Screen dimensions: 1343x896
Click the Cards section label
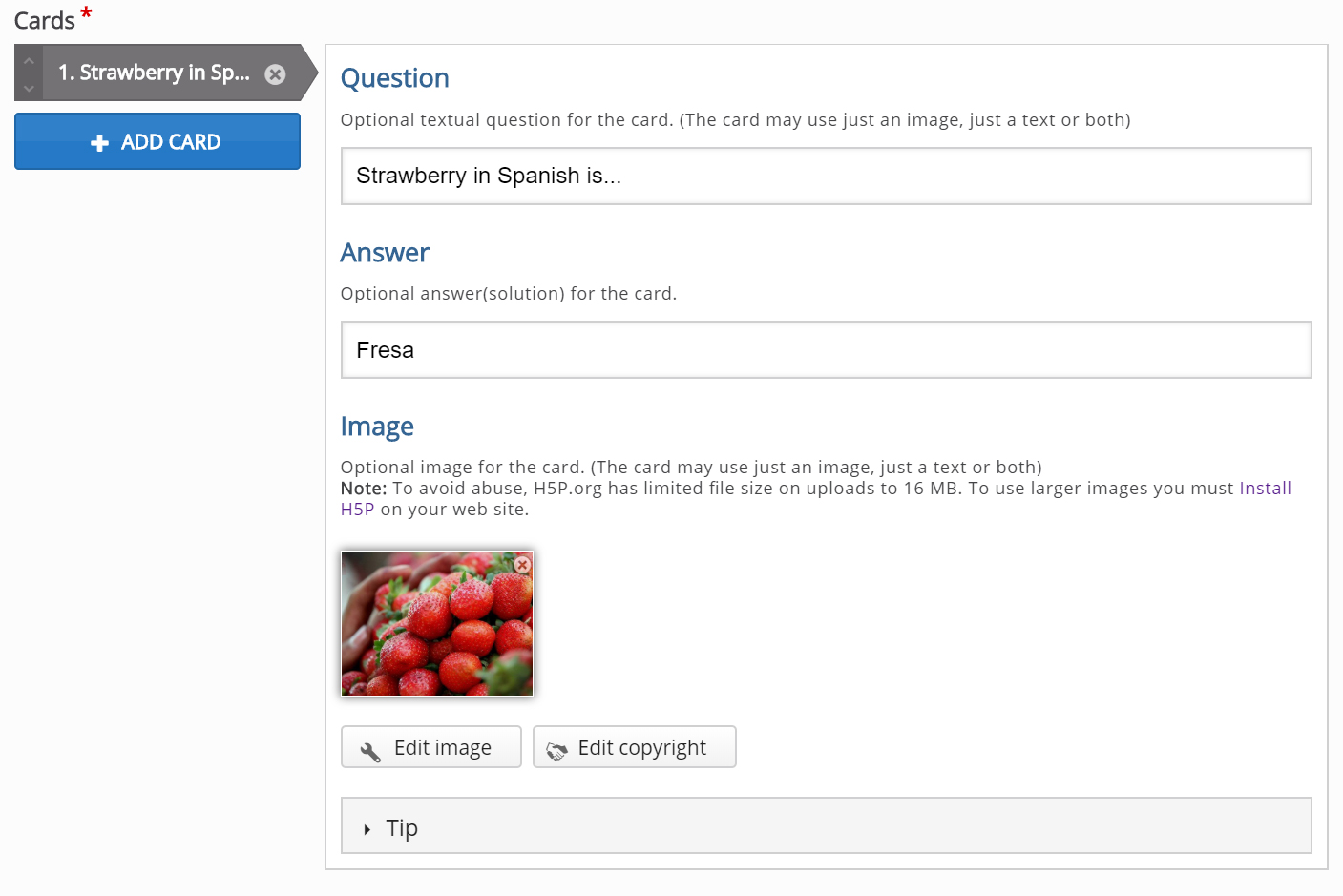click(x=45, y=20)
